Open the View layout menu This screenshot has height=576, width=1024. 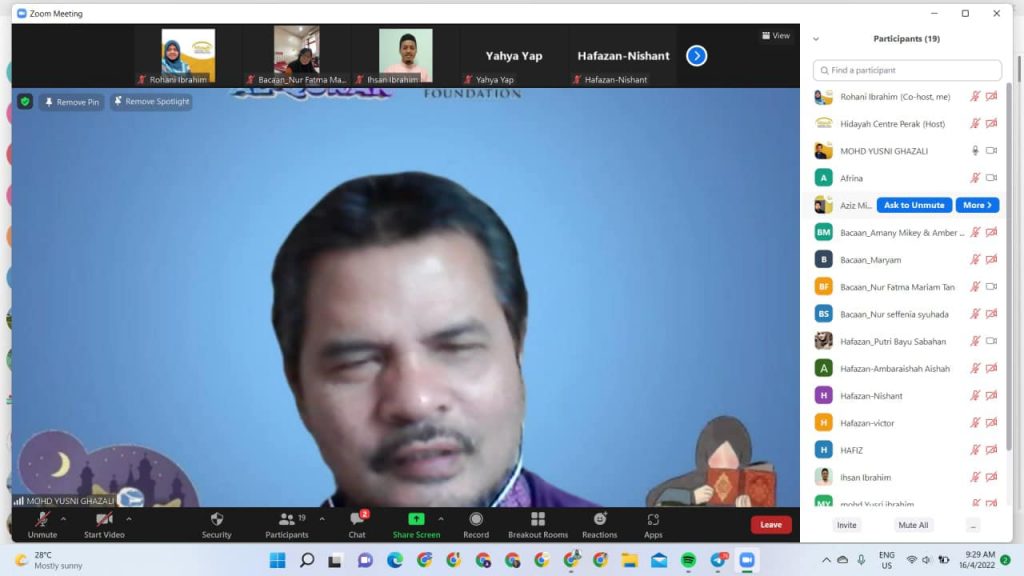(x=776, y=36)
